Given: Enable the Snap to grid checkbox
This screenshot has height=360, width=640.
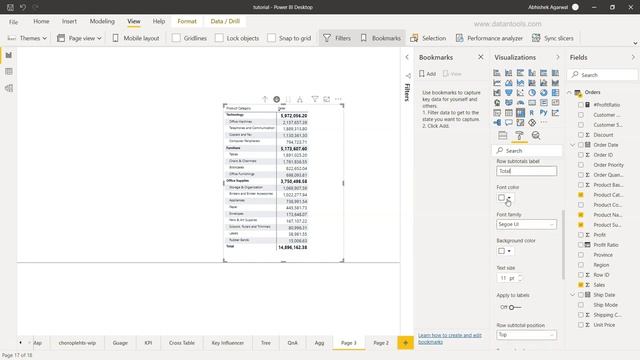Looking at the screenshot, I should pyautogui.click(x=271, y=38).
